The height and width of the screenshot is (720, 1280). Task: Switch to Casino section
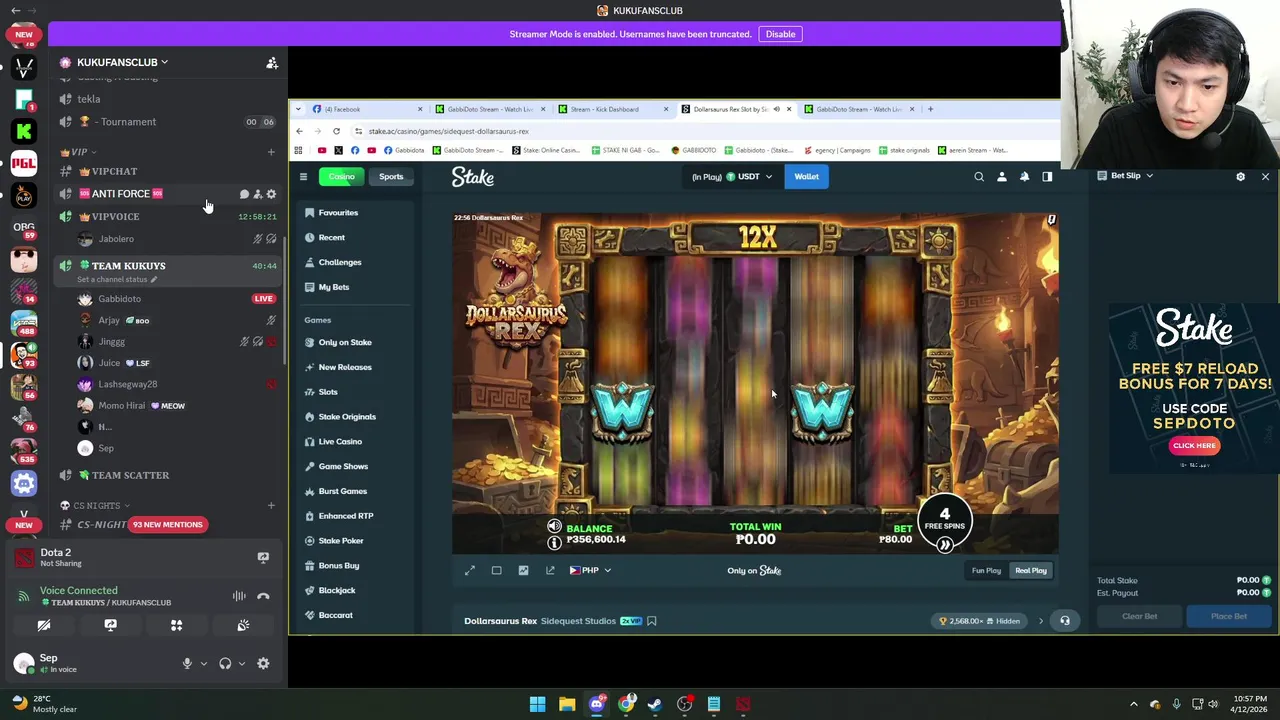point(342,176)
